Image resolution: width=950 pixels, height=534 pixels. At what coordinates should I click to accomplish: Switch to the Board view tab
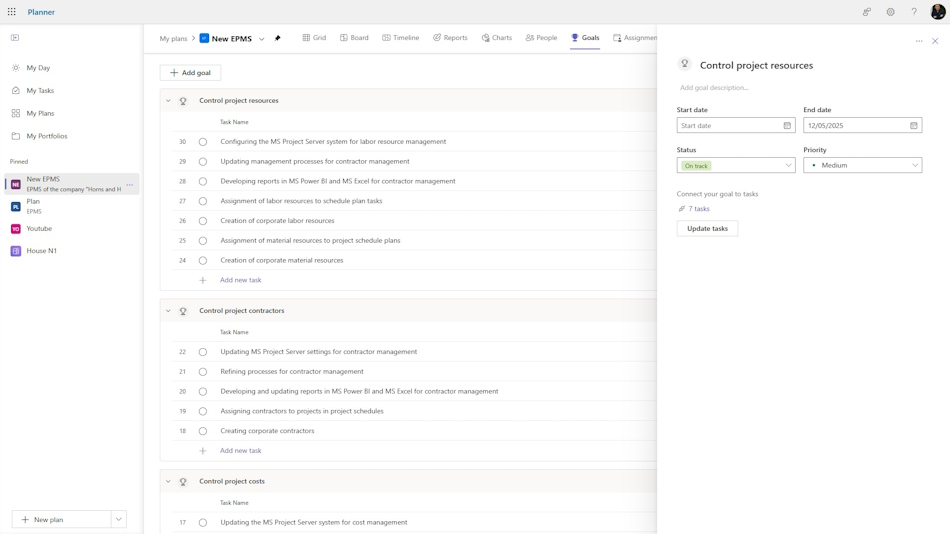354,38
